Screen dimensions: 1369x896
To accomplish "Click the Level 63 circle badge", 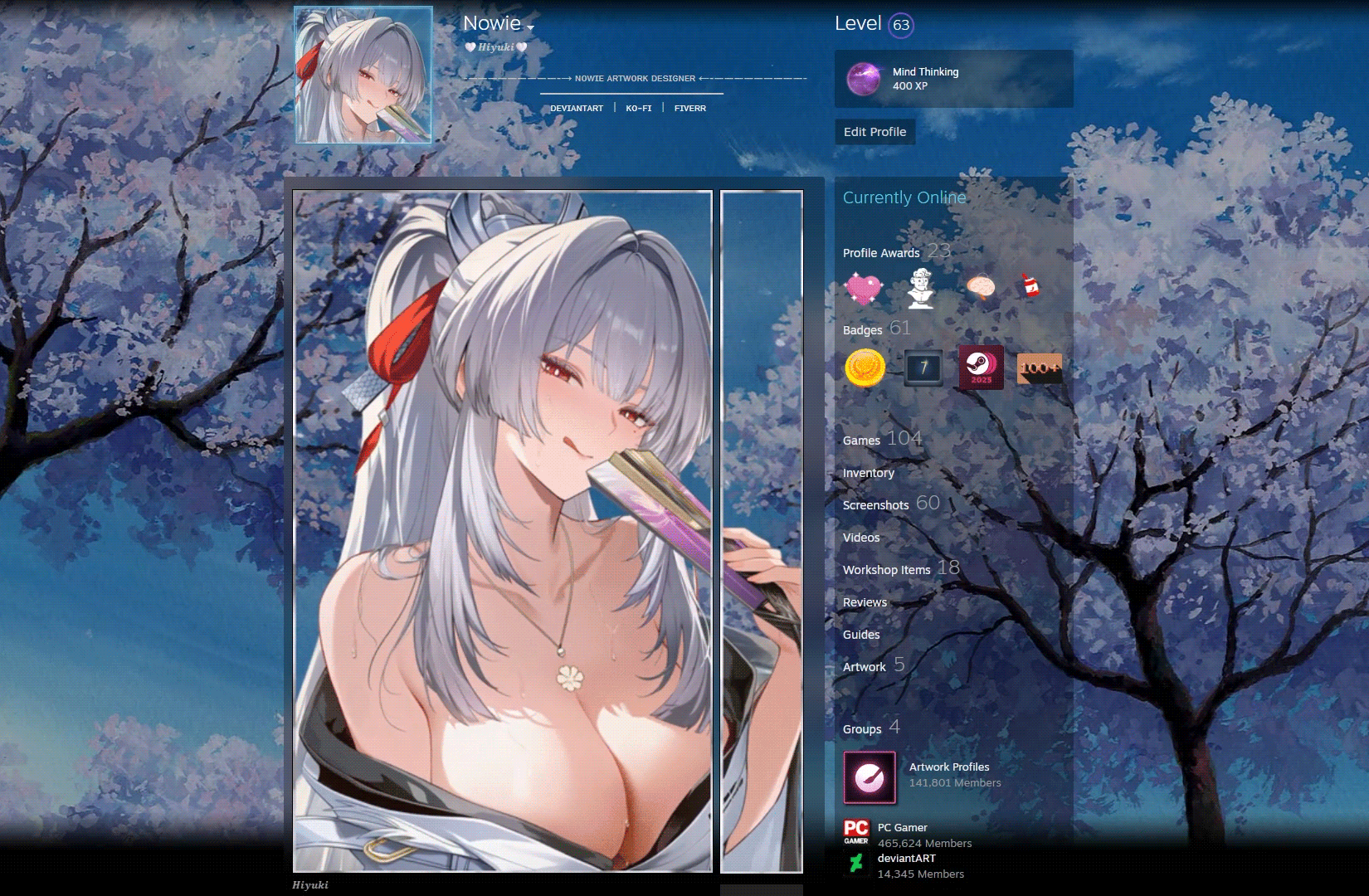I will (x=901, y=25).
